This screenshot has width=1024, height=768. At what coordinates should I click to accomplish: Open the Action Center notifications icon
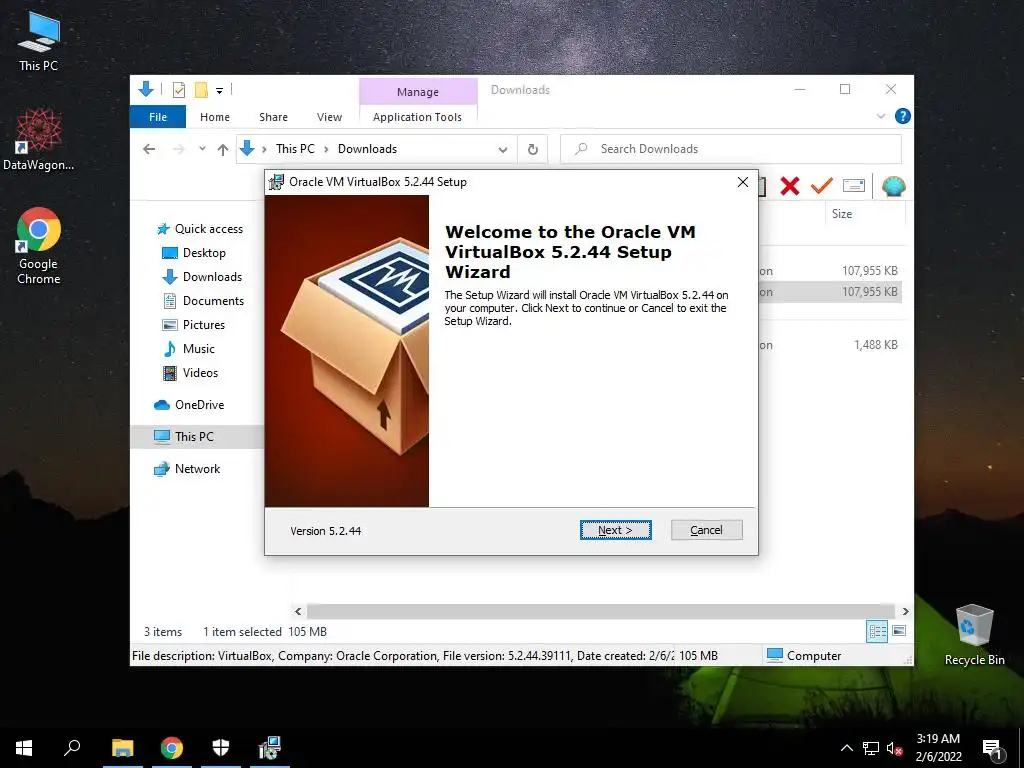tap(992, 748)
